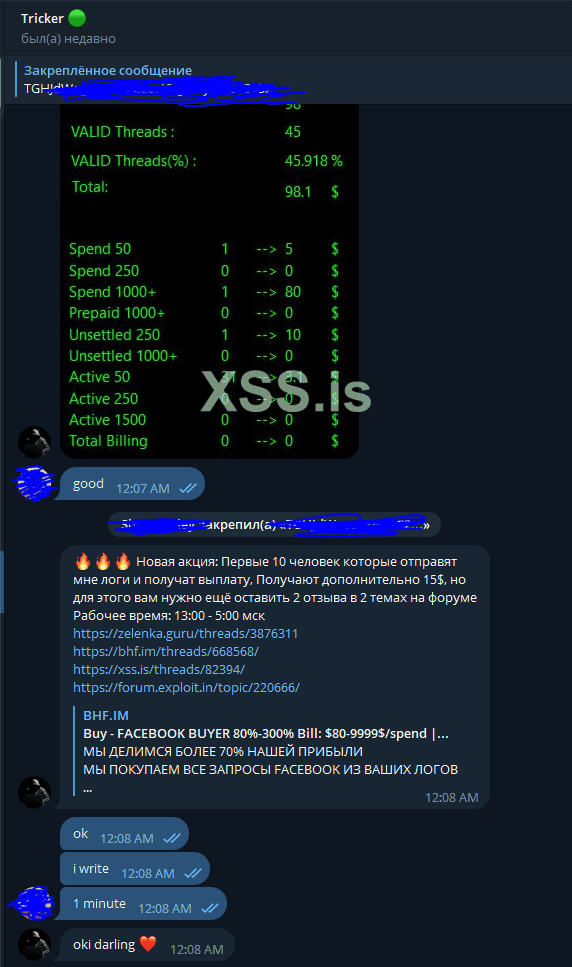The image size is (572, 967).
Task: Click the Tricker chat title
Action: [42, 19]
